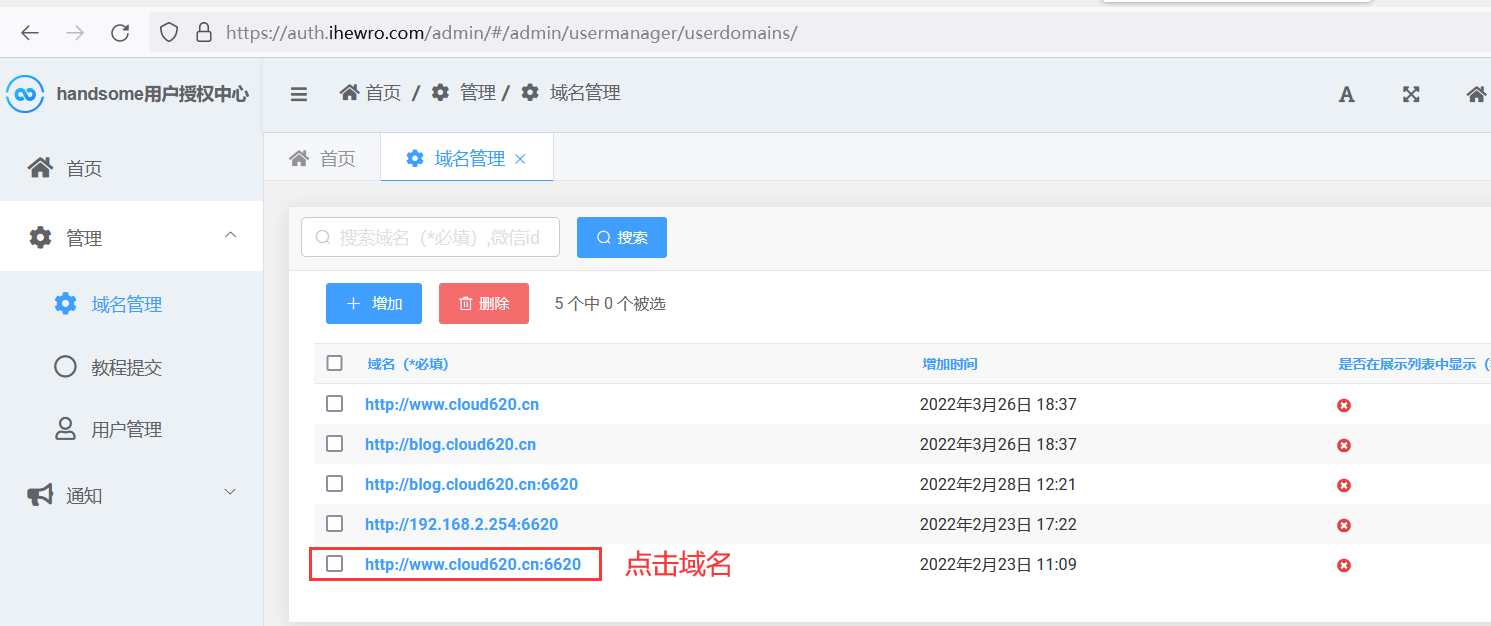The height and width of the screenshot is (626, 1491).
Task: Click red status icon for www.cloud620.cn:6620 row
Action: click(x=1344, y=566)
